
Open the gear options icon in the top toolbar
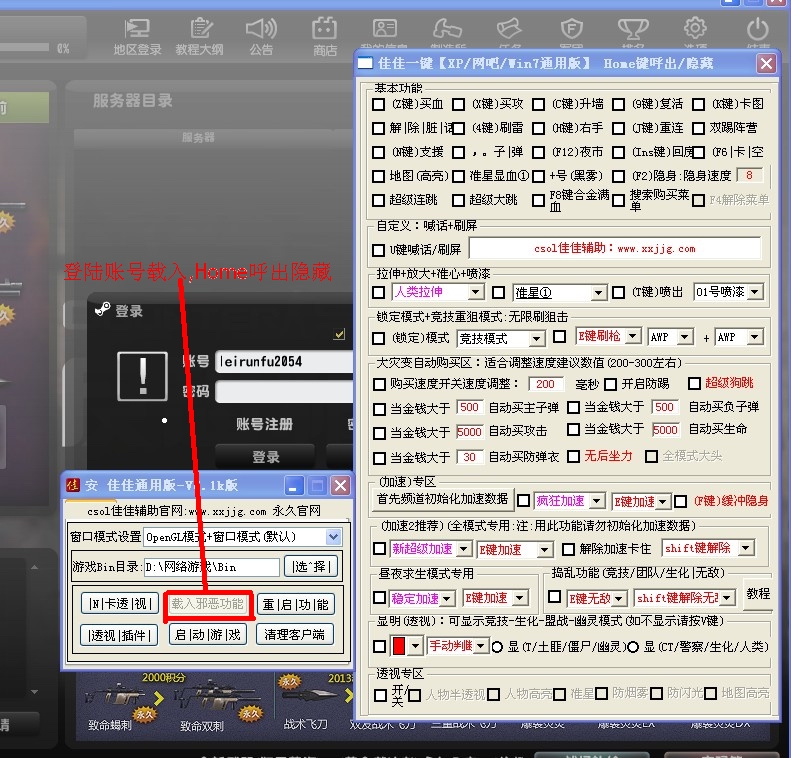(695, 28)
